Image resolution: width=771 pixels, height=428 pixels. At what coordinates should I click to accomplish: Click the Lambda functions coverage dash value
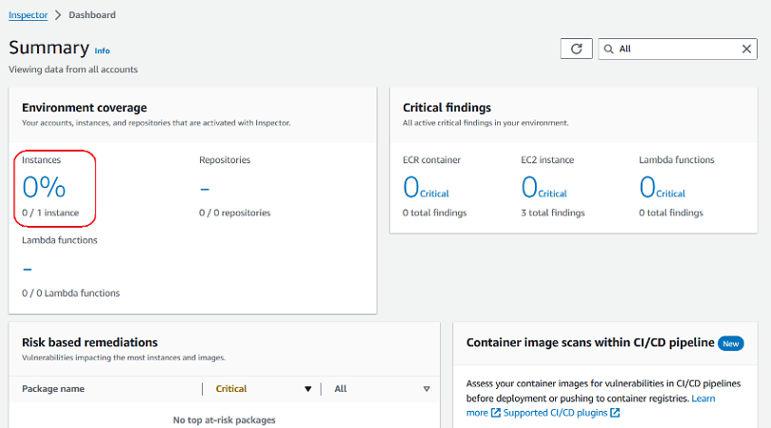(28, 268)
